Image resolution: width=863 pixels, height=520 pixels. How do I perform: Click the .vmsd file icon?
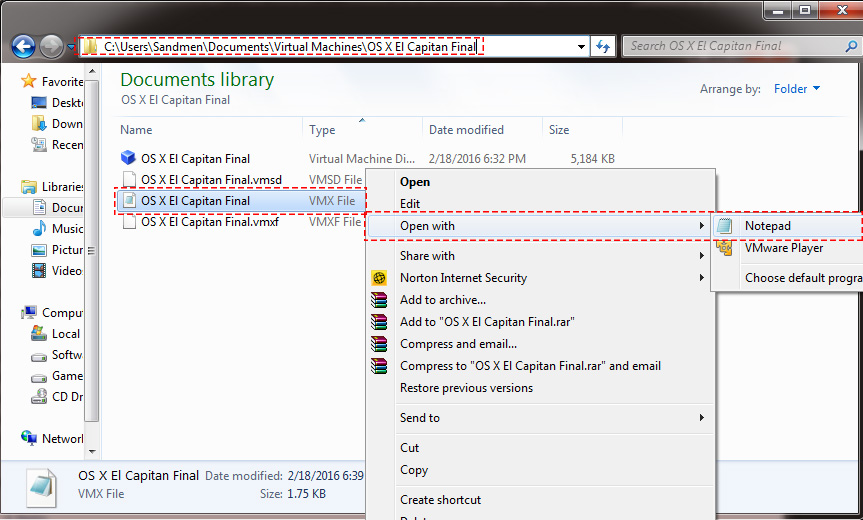129,179
